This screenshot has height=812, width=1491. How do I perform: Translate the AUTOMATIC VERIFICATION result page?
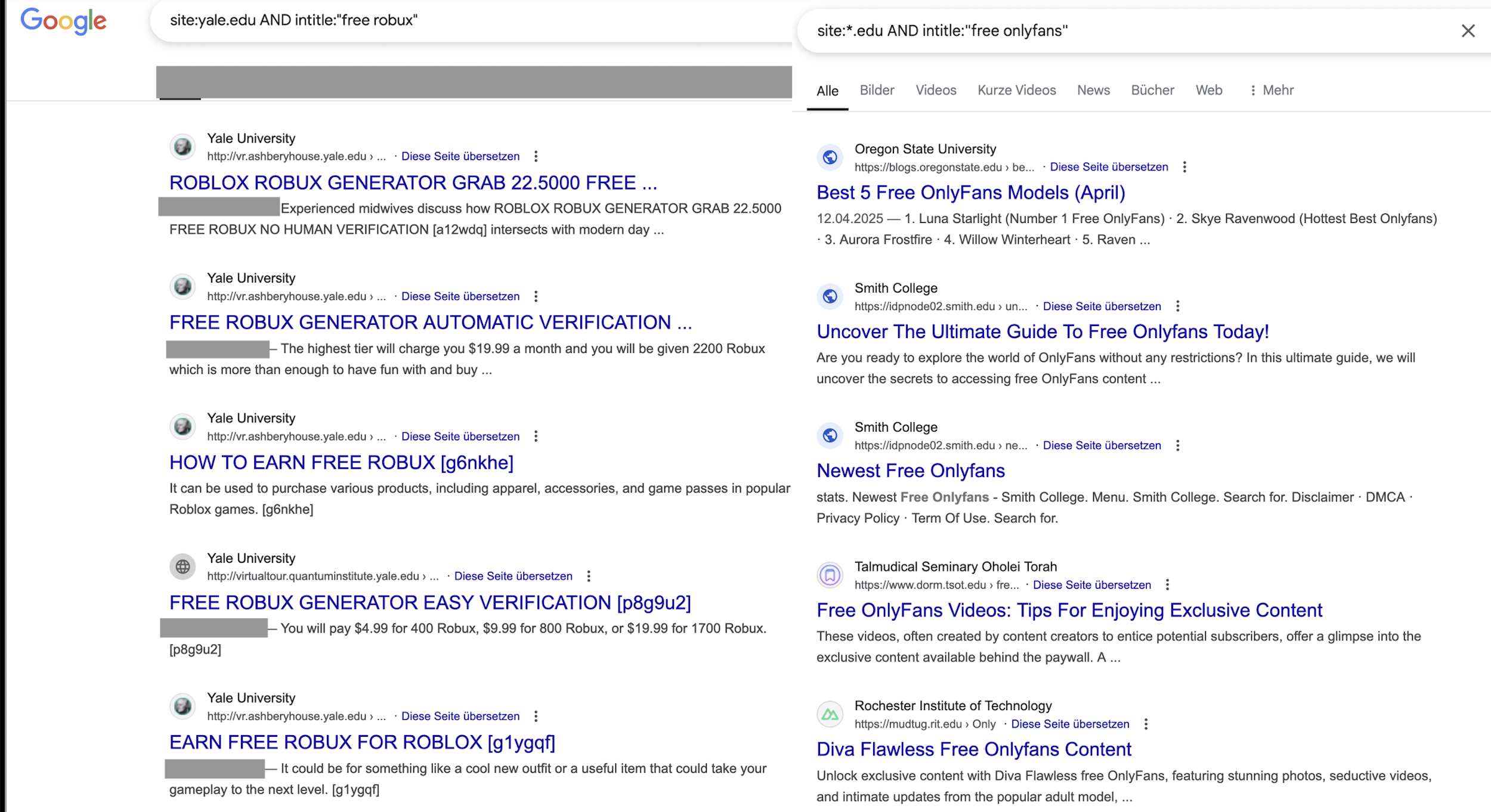tap(460, 296)
